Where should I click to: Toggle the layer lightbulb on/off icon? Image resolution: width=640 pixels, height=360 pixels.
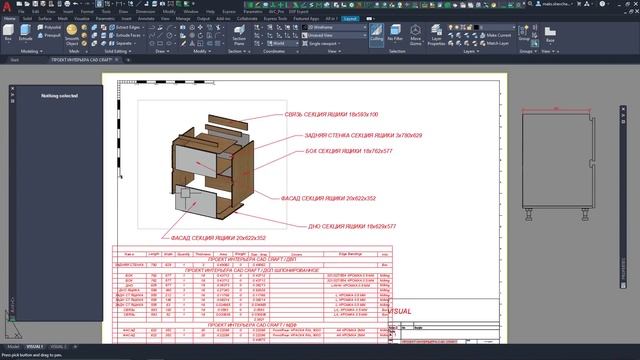451,27
